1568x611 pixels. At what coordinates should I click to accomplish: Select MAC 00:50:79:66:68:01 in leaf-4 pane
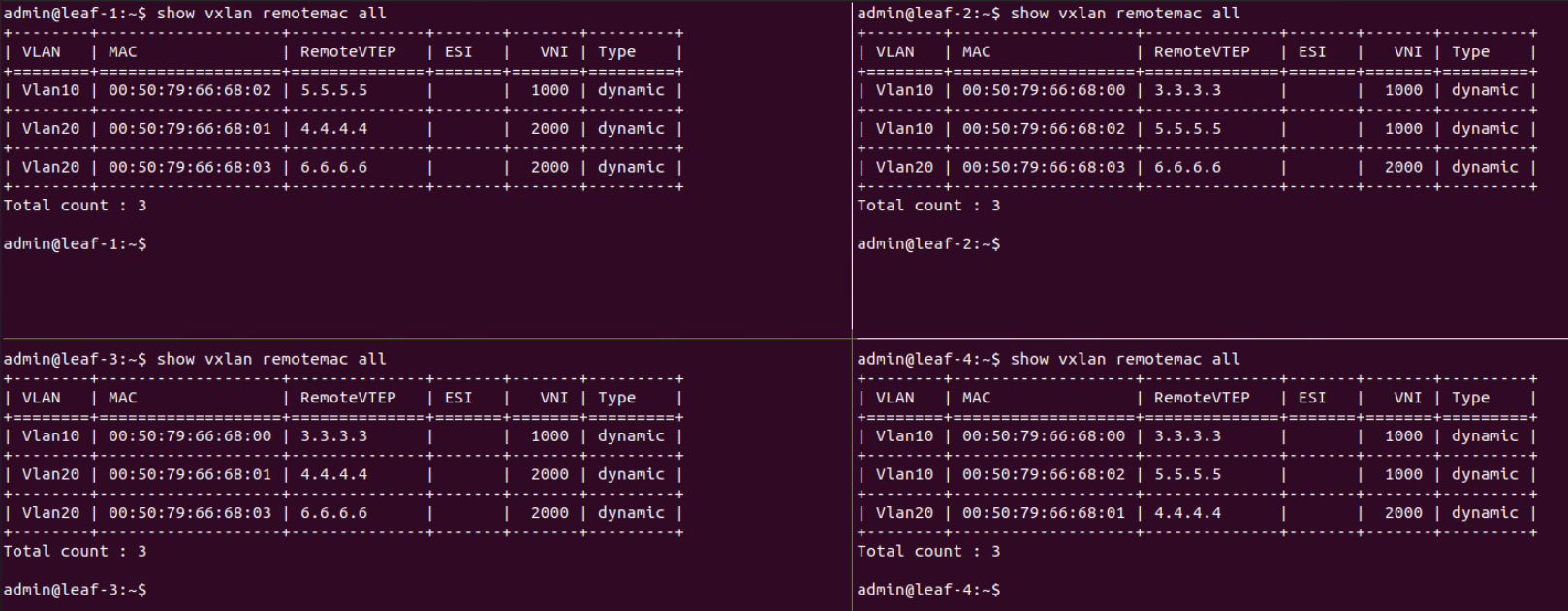click(x=1044, y=513)
